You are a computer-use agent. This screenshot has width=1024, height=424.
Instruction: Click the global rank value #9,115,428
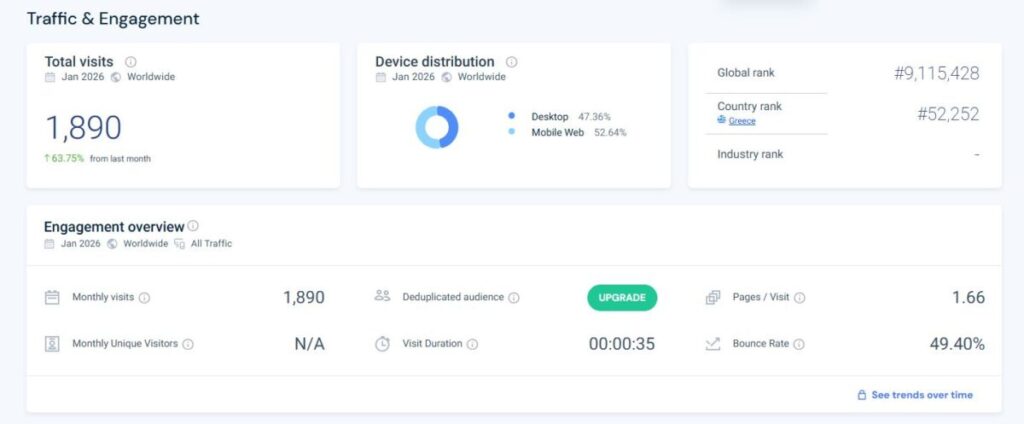[x=935, y=73]
